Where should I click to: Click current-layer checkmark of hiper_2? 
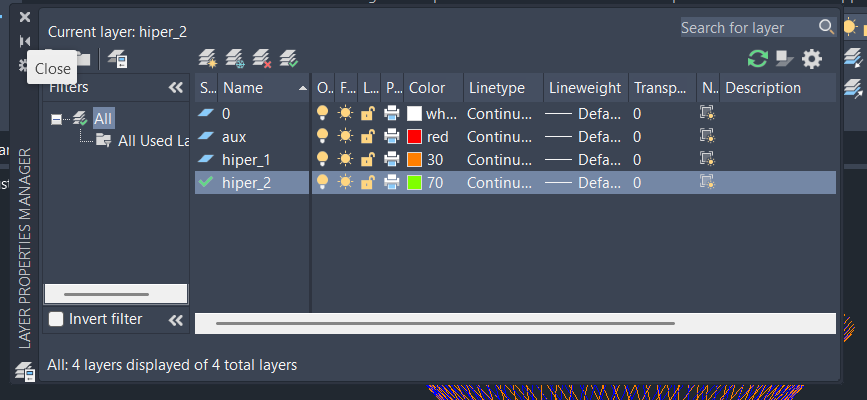click(206, 181)
